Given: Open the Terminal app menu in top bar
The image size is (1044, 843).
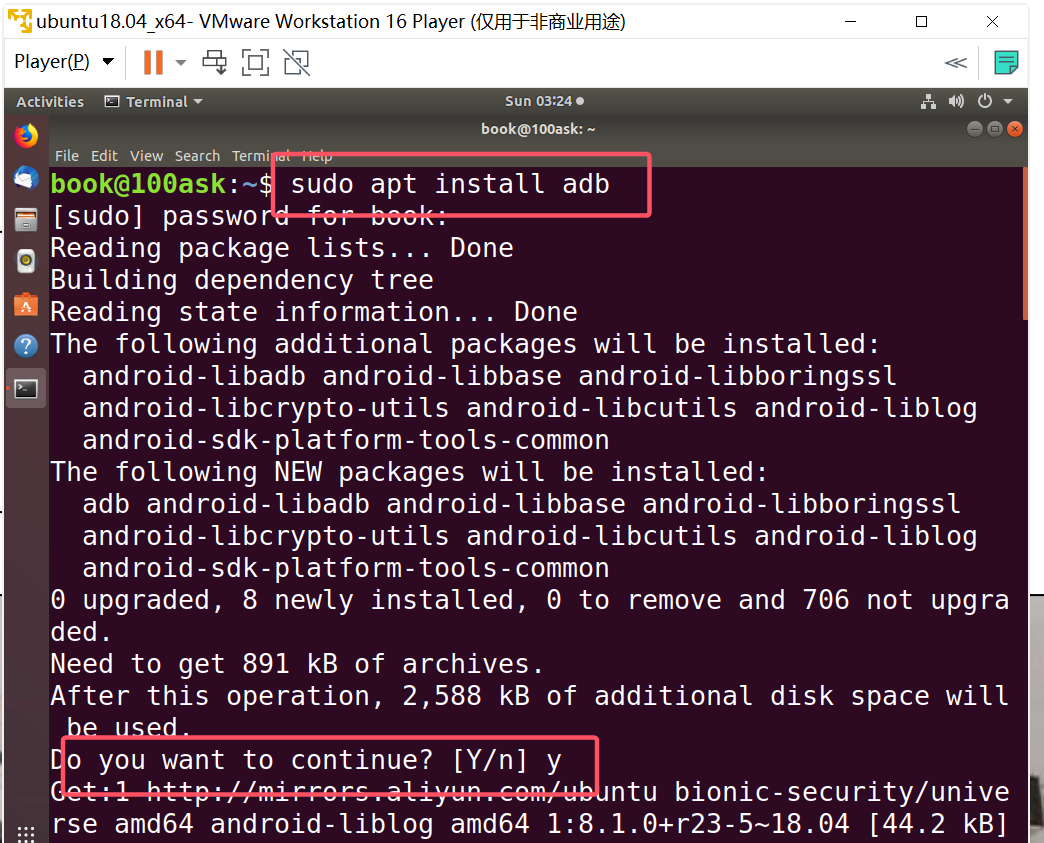Looking at the screenshot, I should pyautogui.click(x=154, y=102).
